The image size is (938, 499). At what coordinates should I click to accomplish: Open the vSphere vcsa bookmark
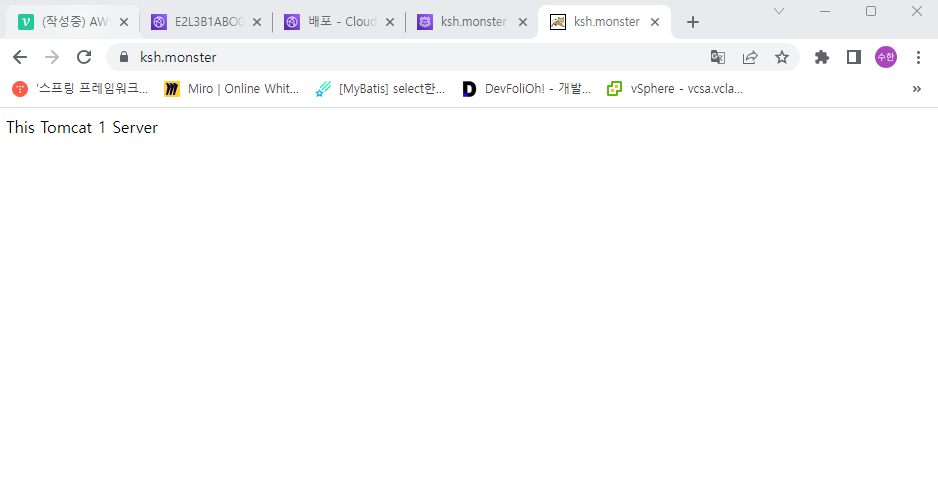(675, 89)
